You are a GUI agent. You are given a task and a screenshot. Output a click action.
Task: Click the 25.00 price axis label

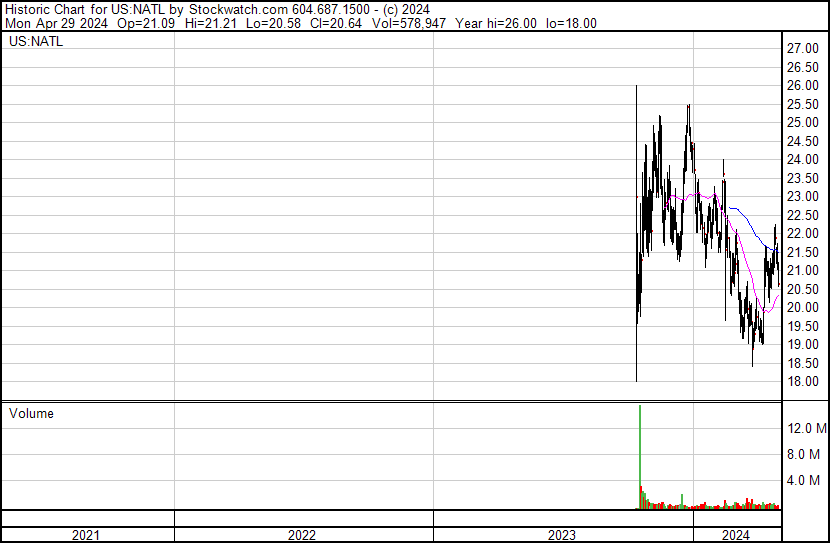(x=802, y=123)
